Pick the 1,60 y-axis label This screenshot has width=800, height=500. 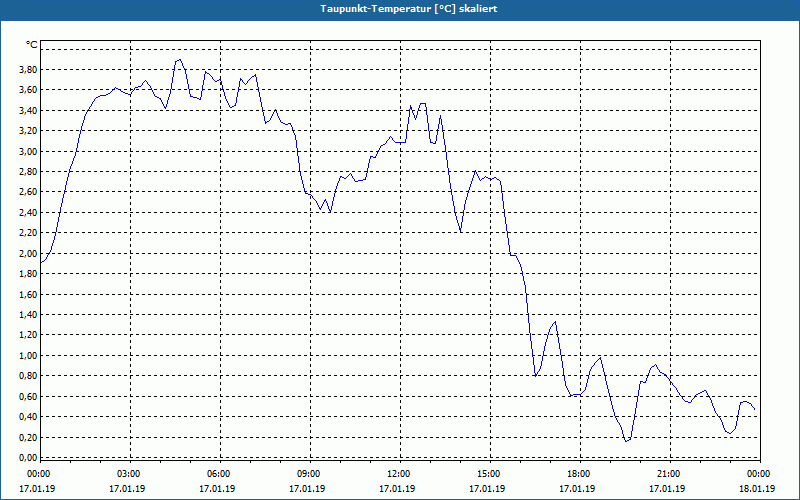point(29,294)
